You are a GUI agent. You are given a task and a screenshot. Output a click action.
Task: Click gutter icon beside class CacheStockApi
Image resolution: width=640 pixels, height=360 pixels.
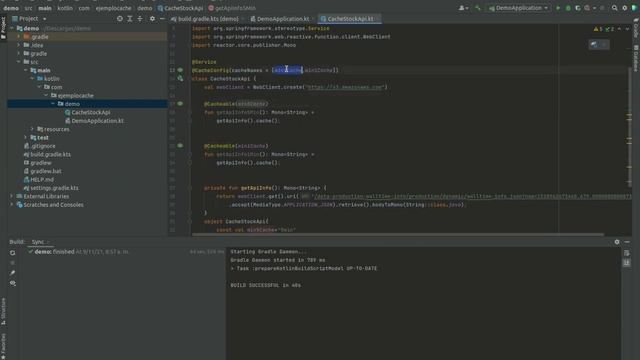pos(180,78)
